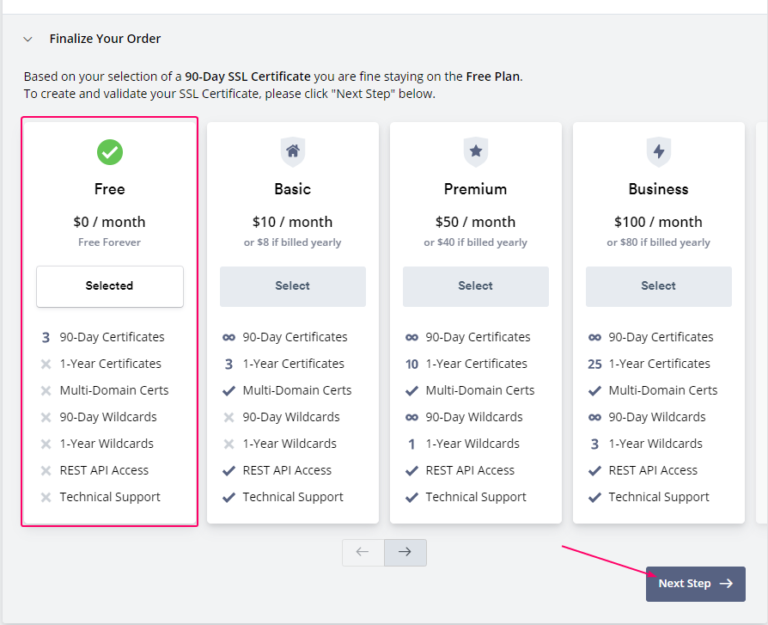Click the Selected button on Free plan

110,287
